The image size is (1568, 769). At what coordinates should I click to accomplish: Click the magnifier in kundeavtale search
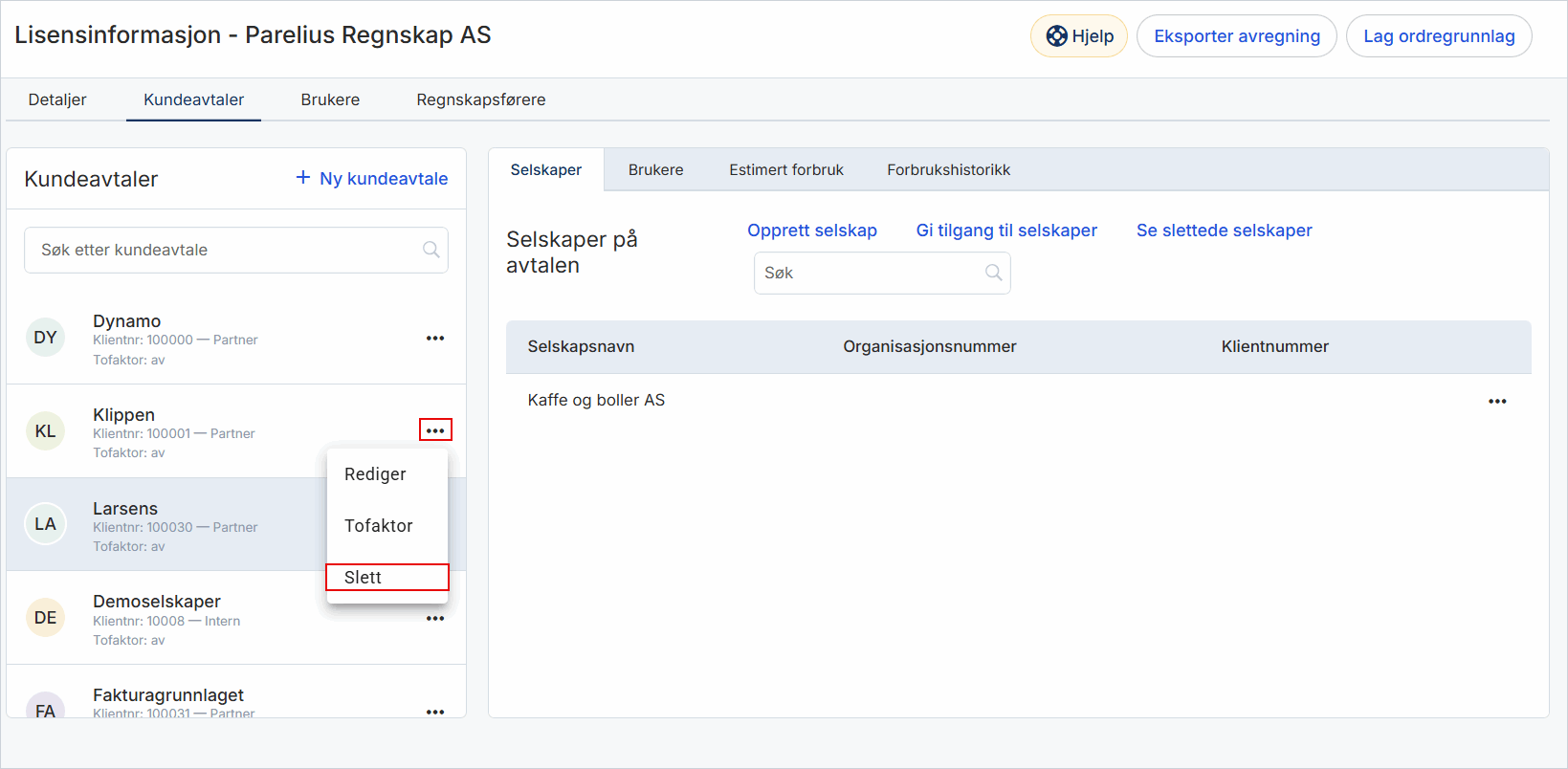point(431,250)
